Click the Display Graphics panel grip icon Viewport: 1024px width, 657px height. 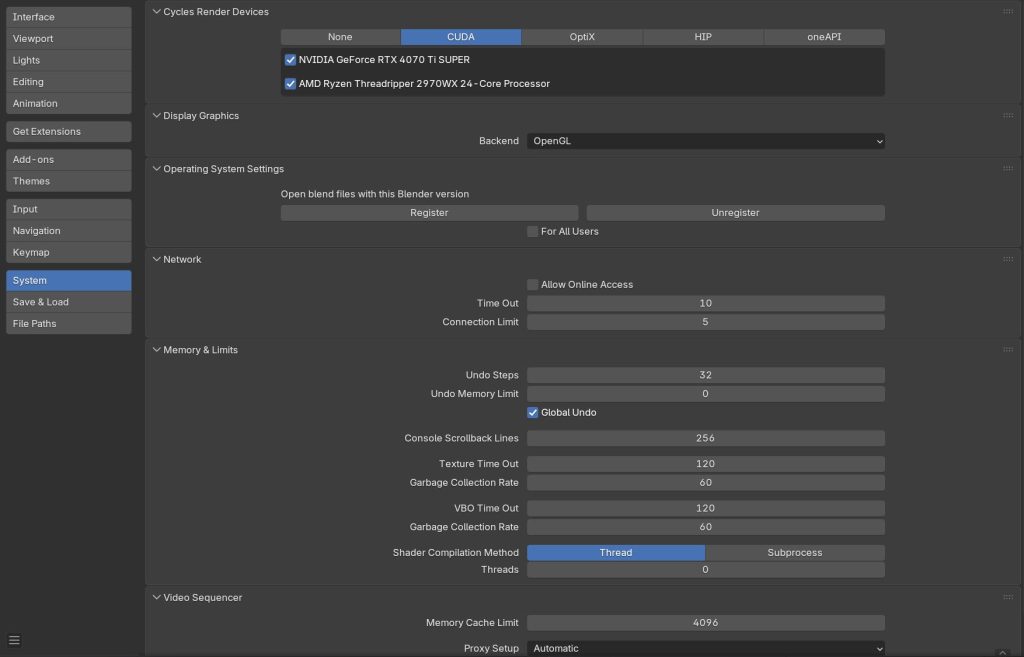click(1008, 116)
